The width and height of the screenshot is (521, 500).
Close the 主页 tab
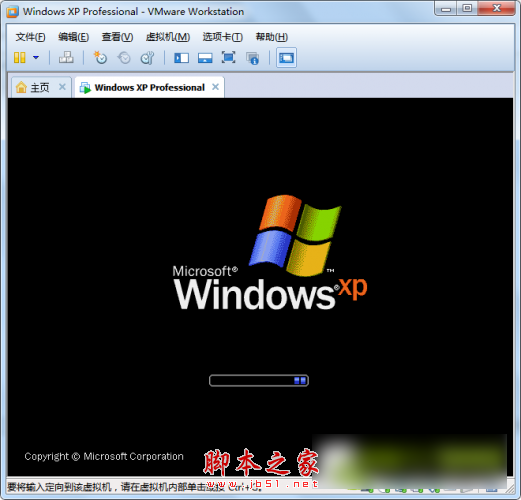click(62, 87)
